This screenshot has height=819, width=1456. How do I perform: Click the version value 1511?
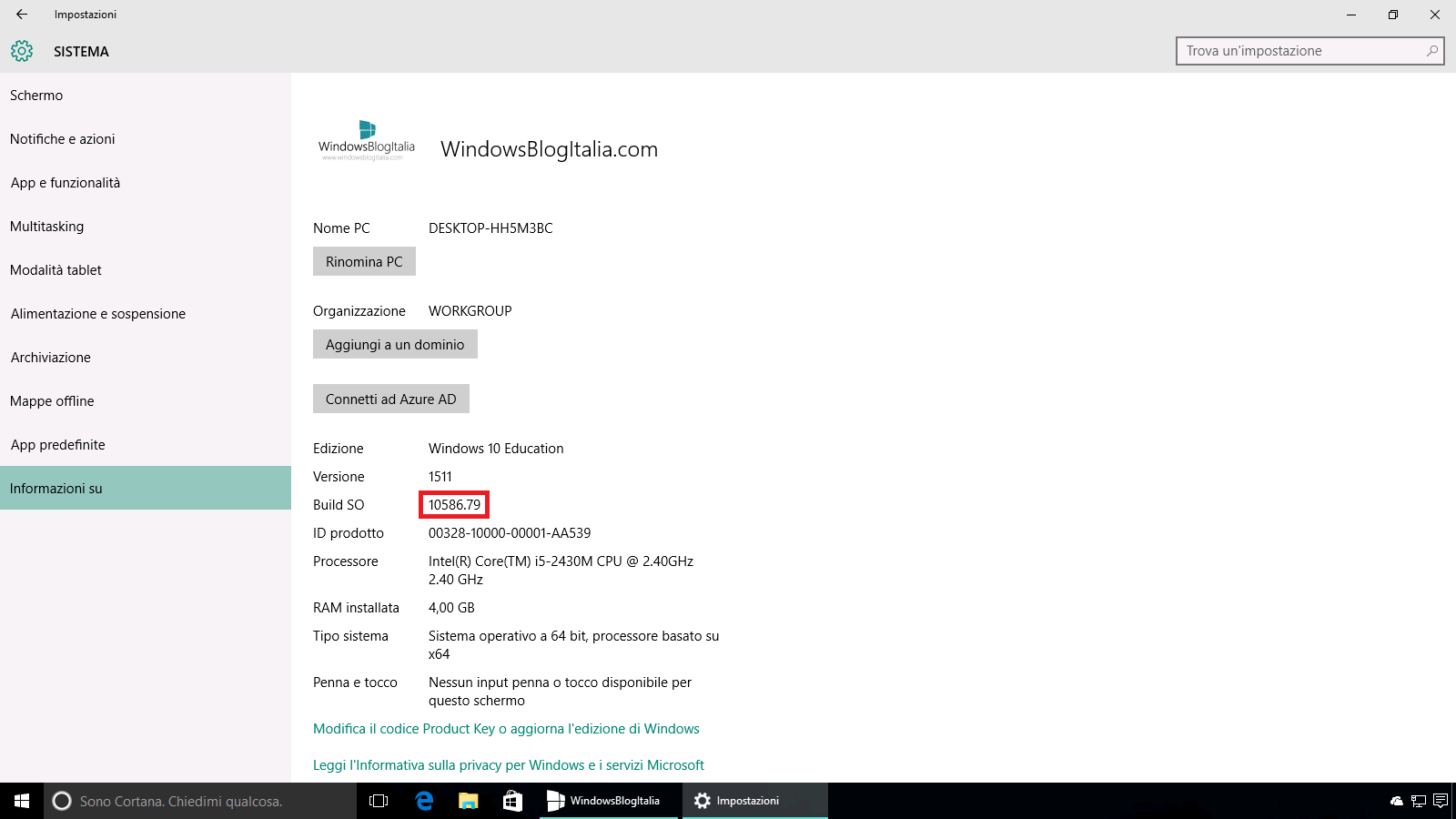click(440, 477)
